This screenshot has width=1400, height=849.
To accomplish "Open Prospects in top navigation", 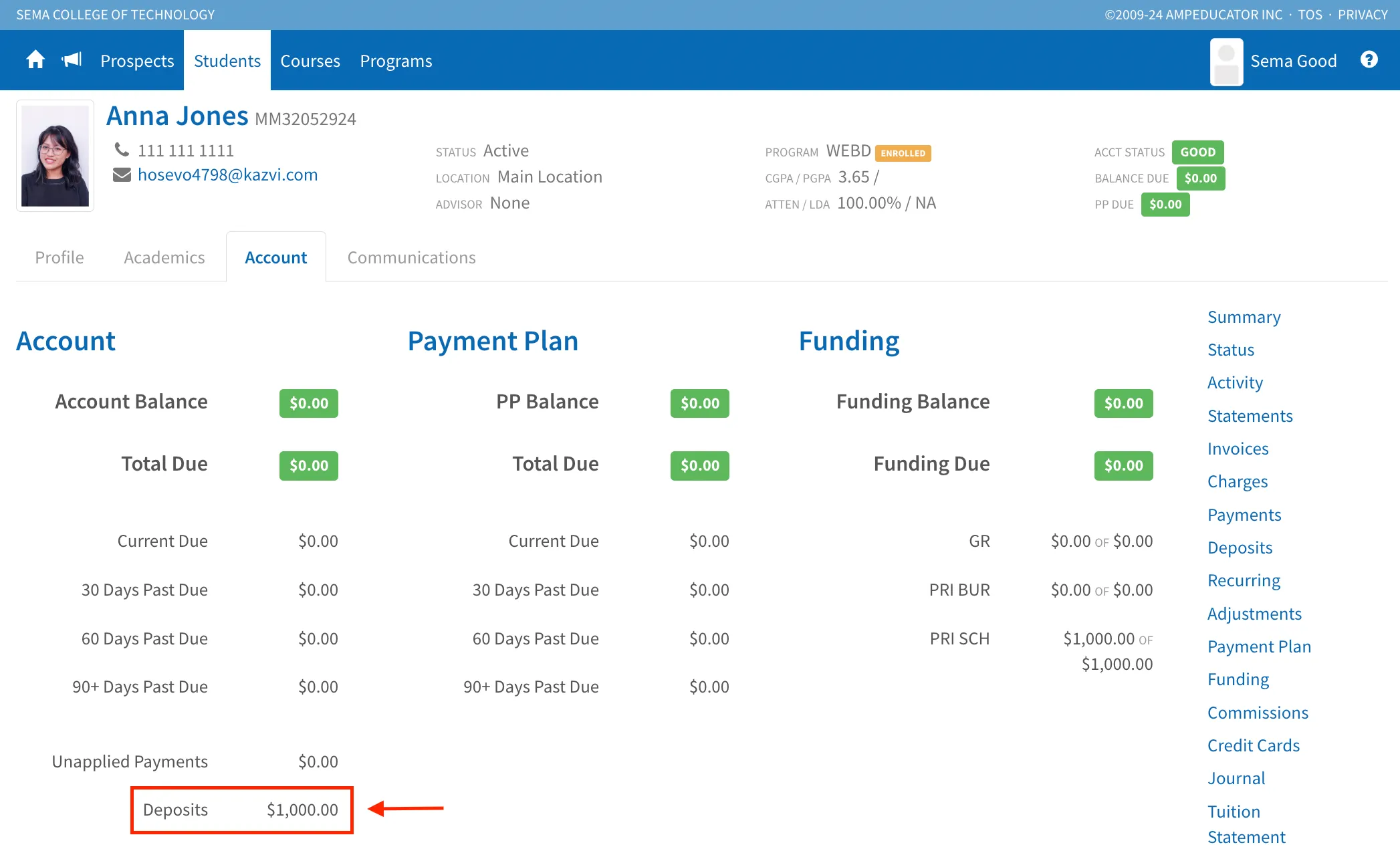I will tap(137, 61).
